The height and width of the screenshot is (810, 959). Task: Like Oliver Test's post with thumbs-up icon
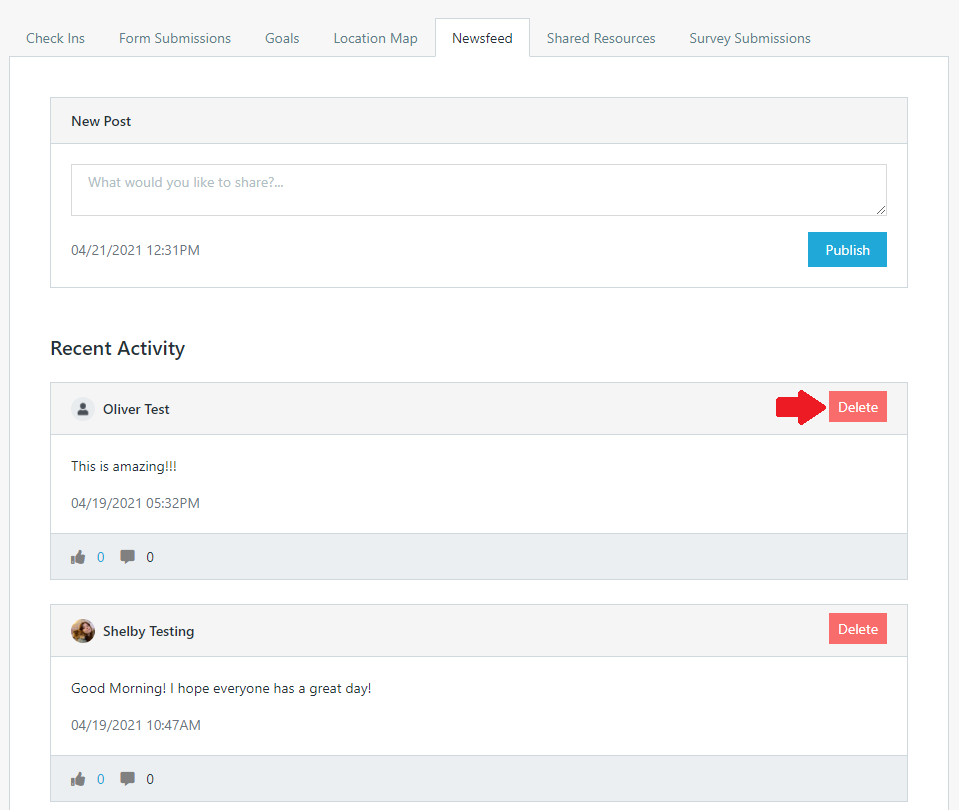click(78, 557)
